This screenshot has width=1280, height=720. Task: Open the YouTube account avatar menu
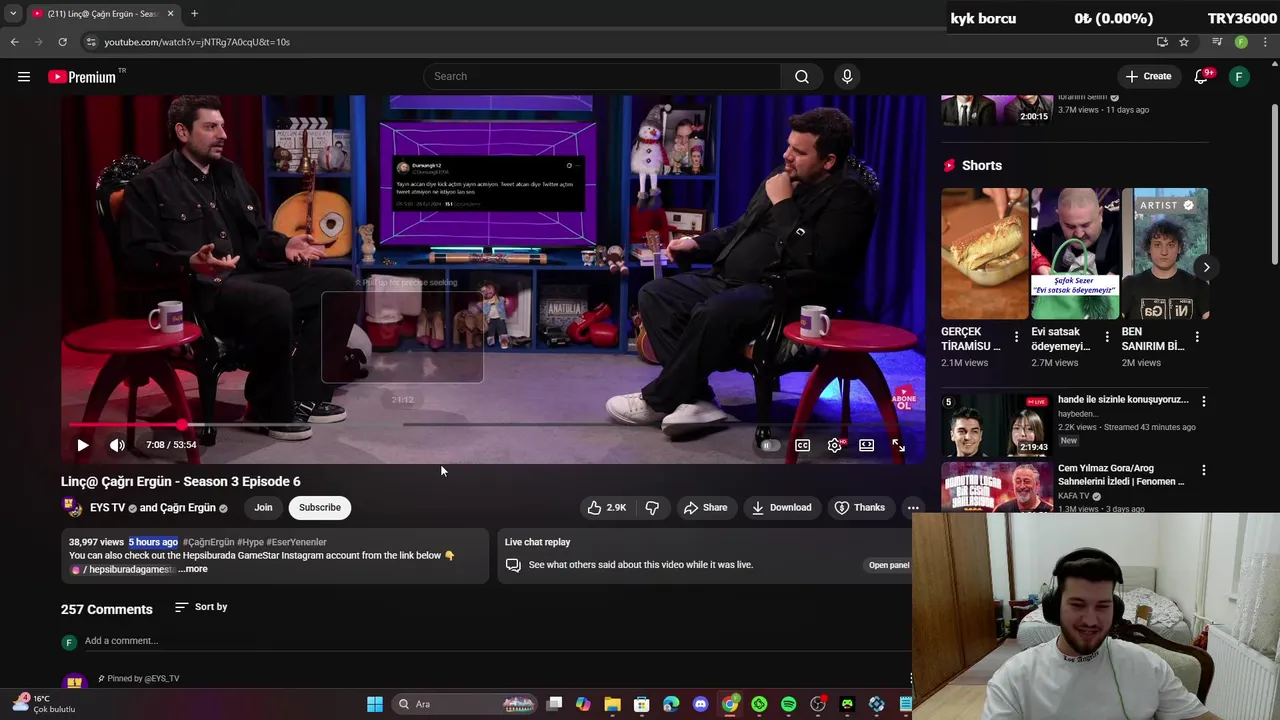[1239, 76]
